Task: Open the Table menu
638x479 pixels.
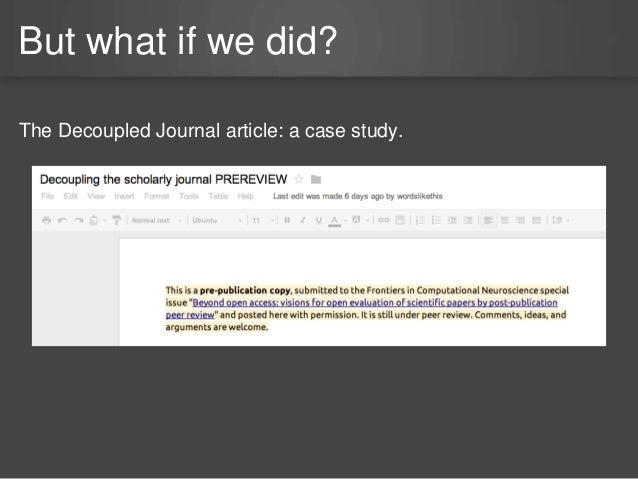Action: [x=218, y=196]
